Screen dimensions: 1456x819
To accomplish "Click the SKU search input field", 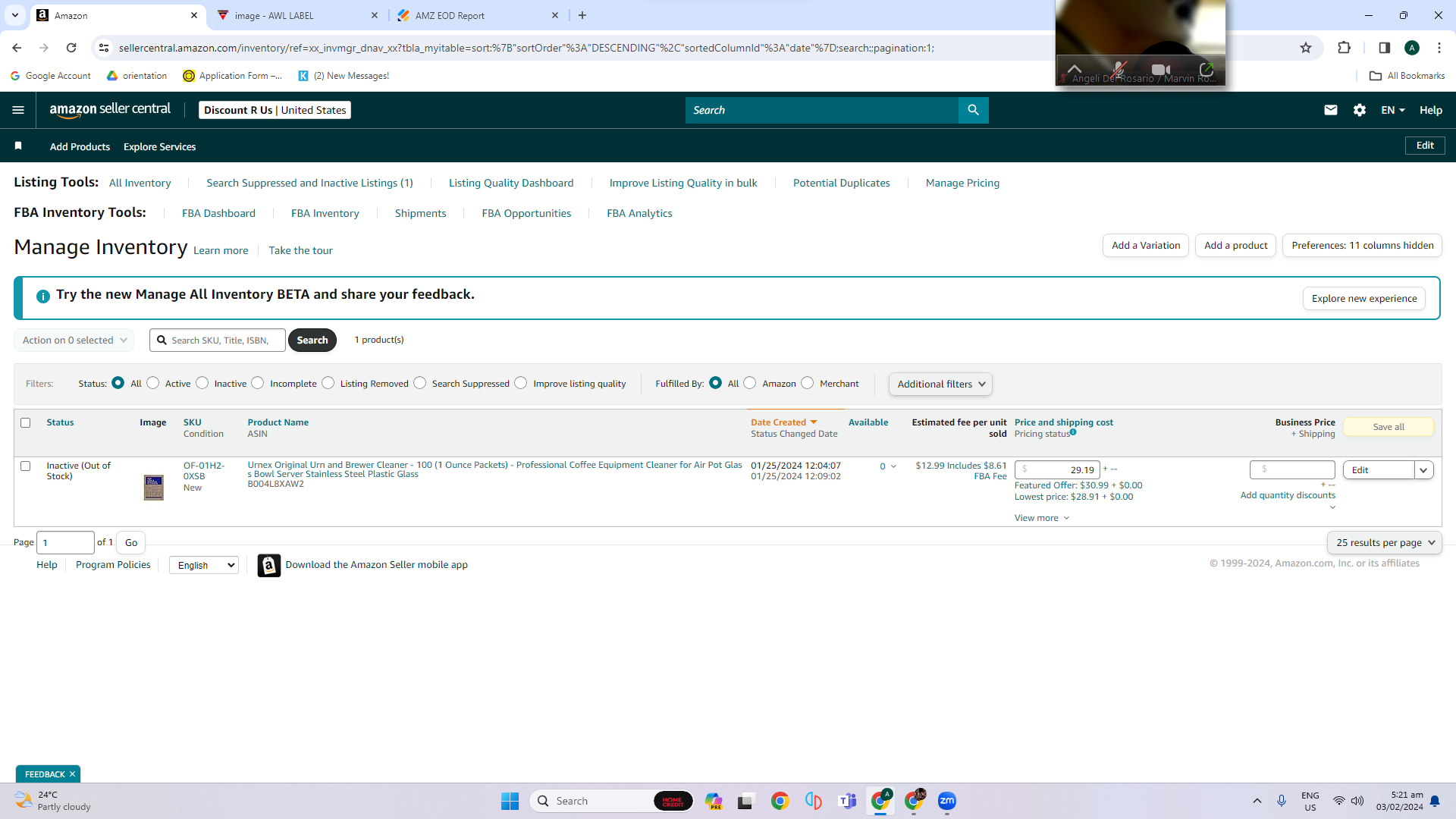I will (x=218, y=340).
